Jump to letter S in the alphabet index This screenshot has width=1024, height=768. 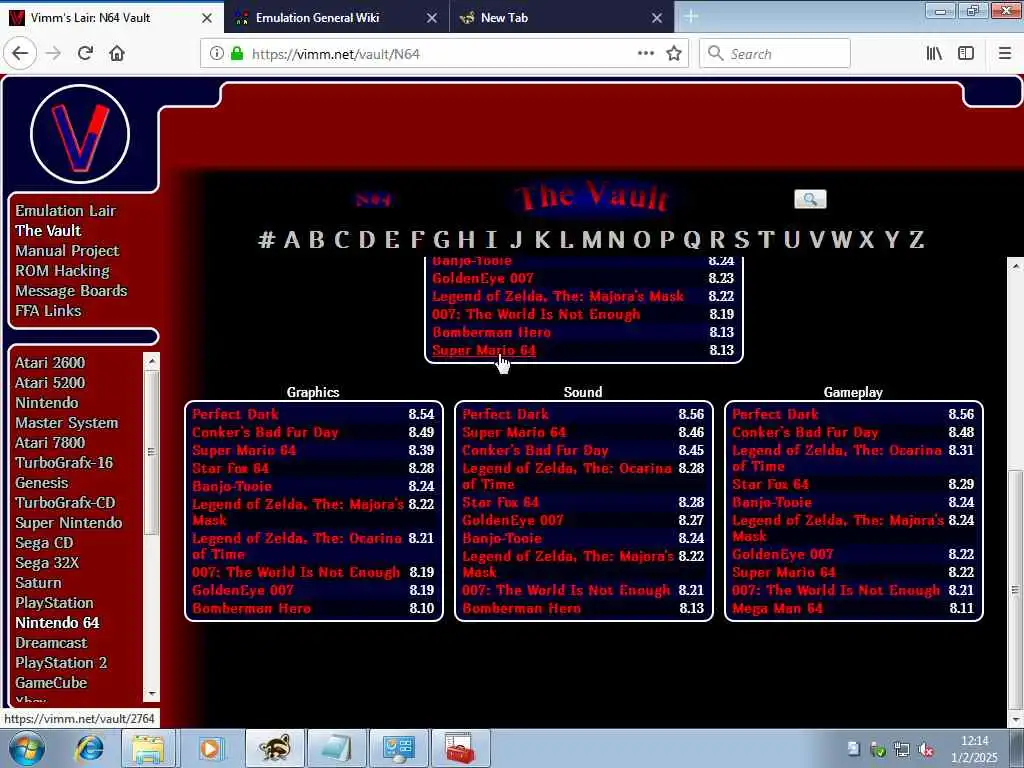[x=742, y=240]
